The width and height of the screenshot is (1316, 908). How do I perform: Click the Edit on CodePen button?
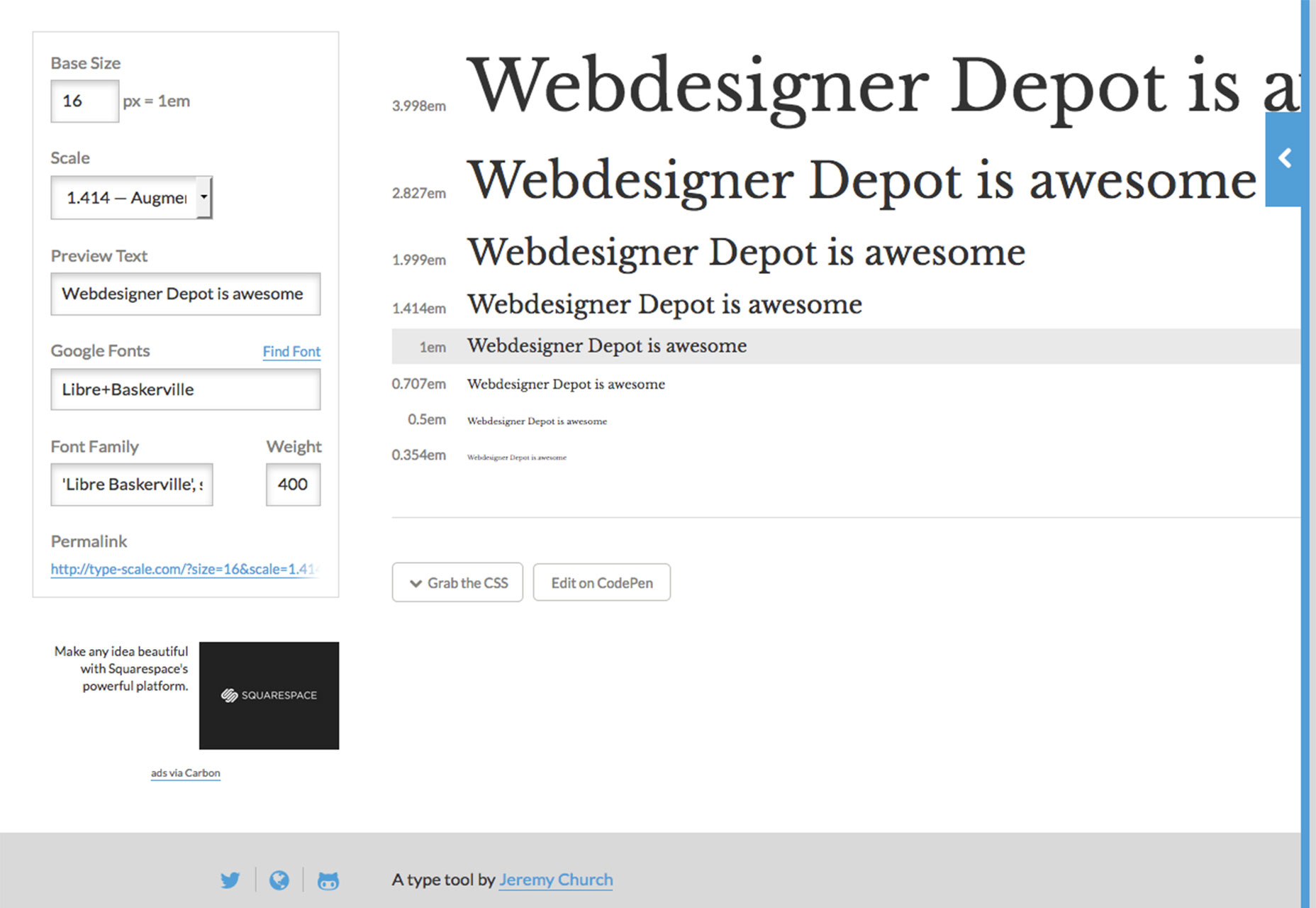pos(602,582)
